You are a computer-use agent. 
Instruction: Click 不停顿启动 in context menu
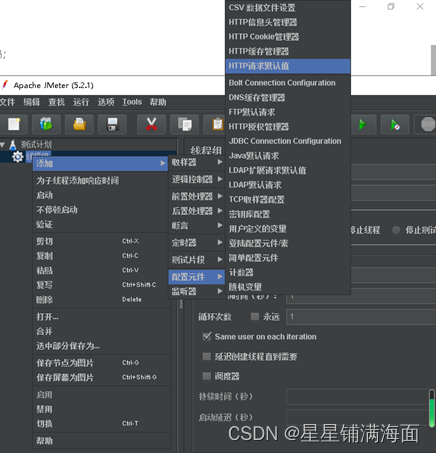click(101, 210)
